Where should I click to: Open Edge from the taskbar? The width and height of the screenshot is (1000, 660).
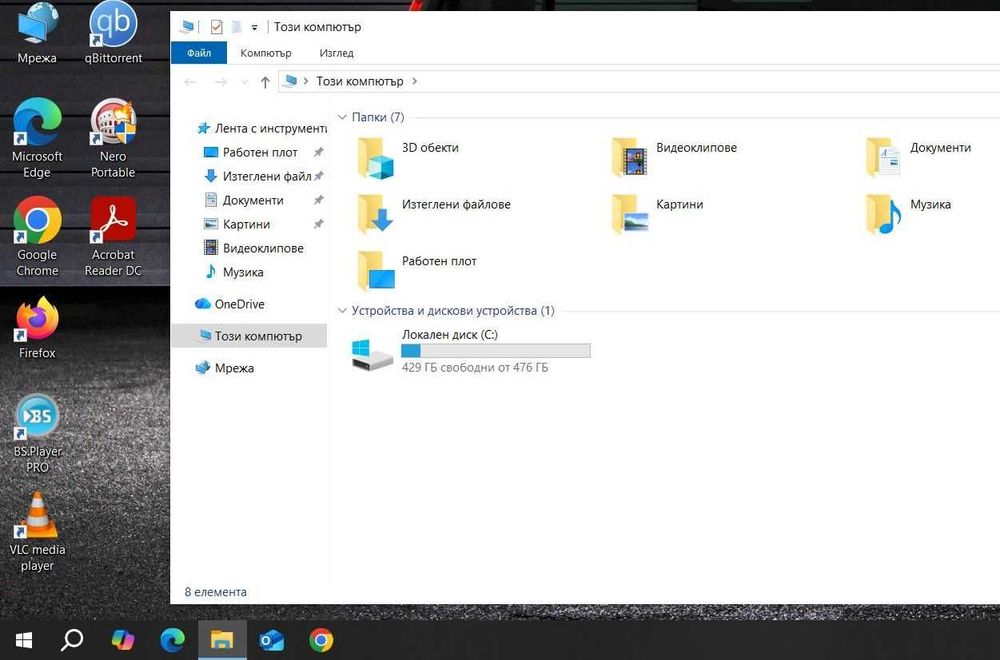(x=172, y=640)
